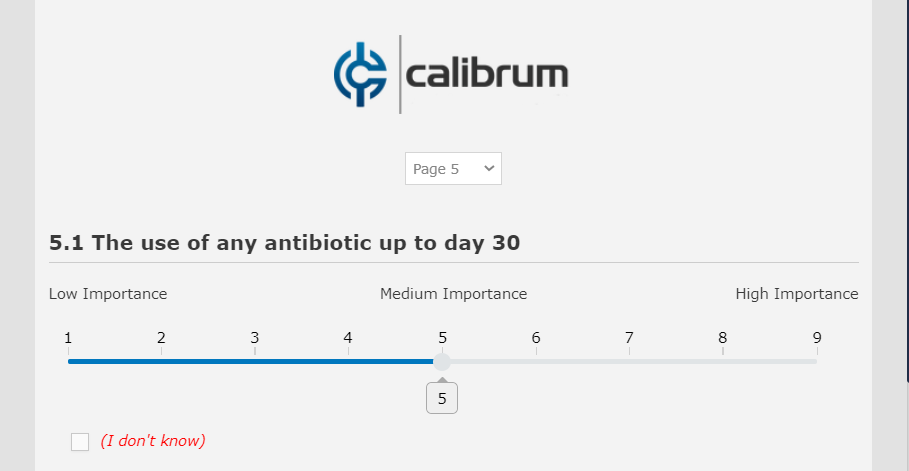Click the Low Importance label
The image size is (909, 471).
click(x=108, y=294)
